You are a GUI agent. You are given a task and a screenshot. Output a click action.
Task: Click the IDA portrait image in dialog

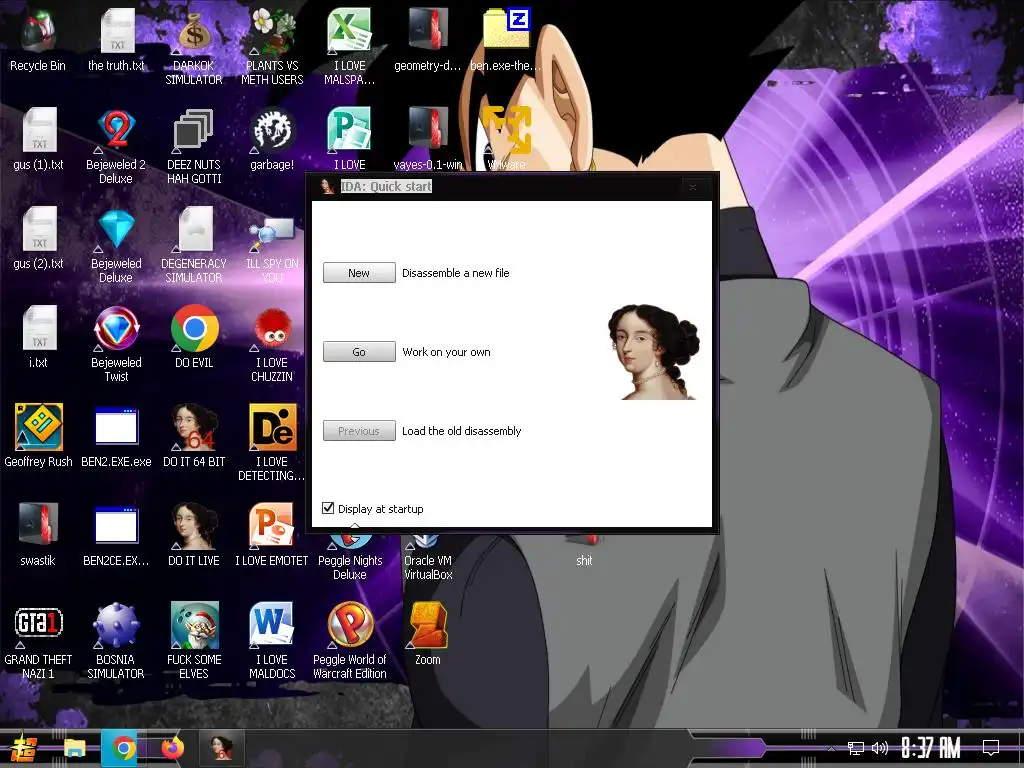653,352
